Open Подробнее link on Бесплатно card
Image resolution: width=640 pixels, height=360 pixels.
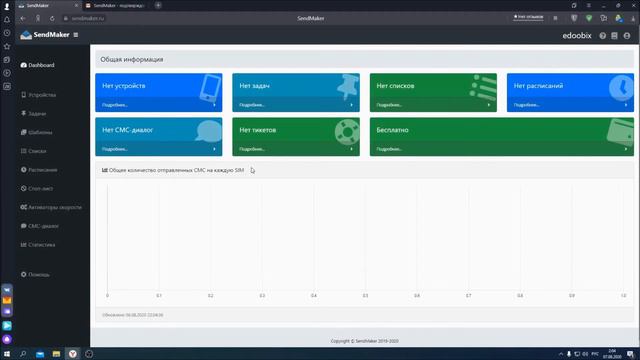click(x=389, y=149)
